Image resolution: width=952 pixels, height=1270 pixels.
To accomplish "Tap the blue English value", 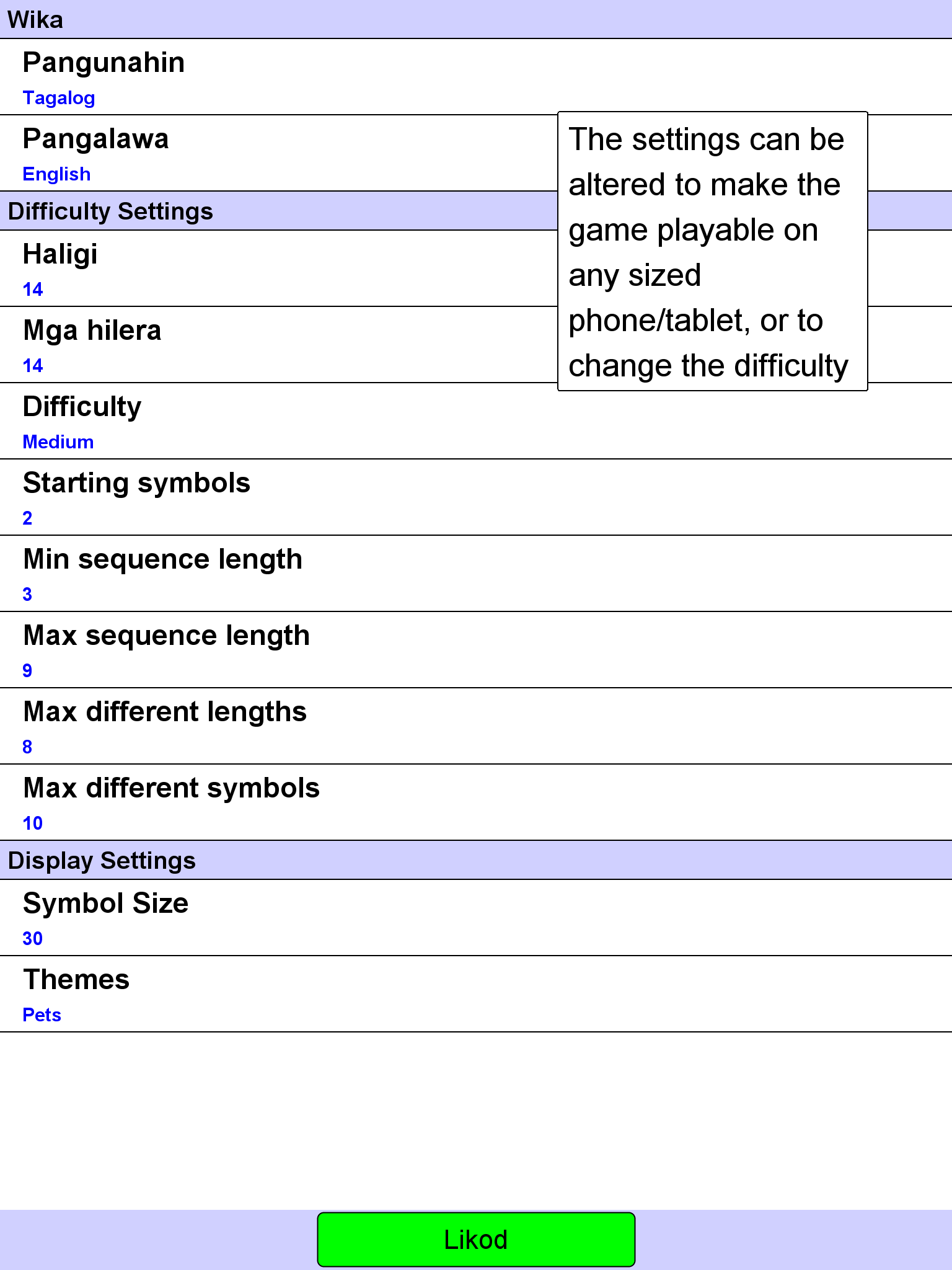I will coord(56,174).
